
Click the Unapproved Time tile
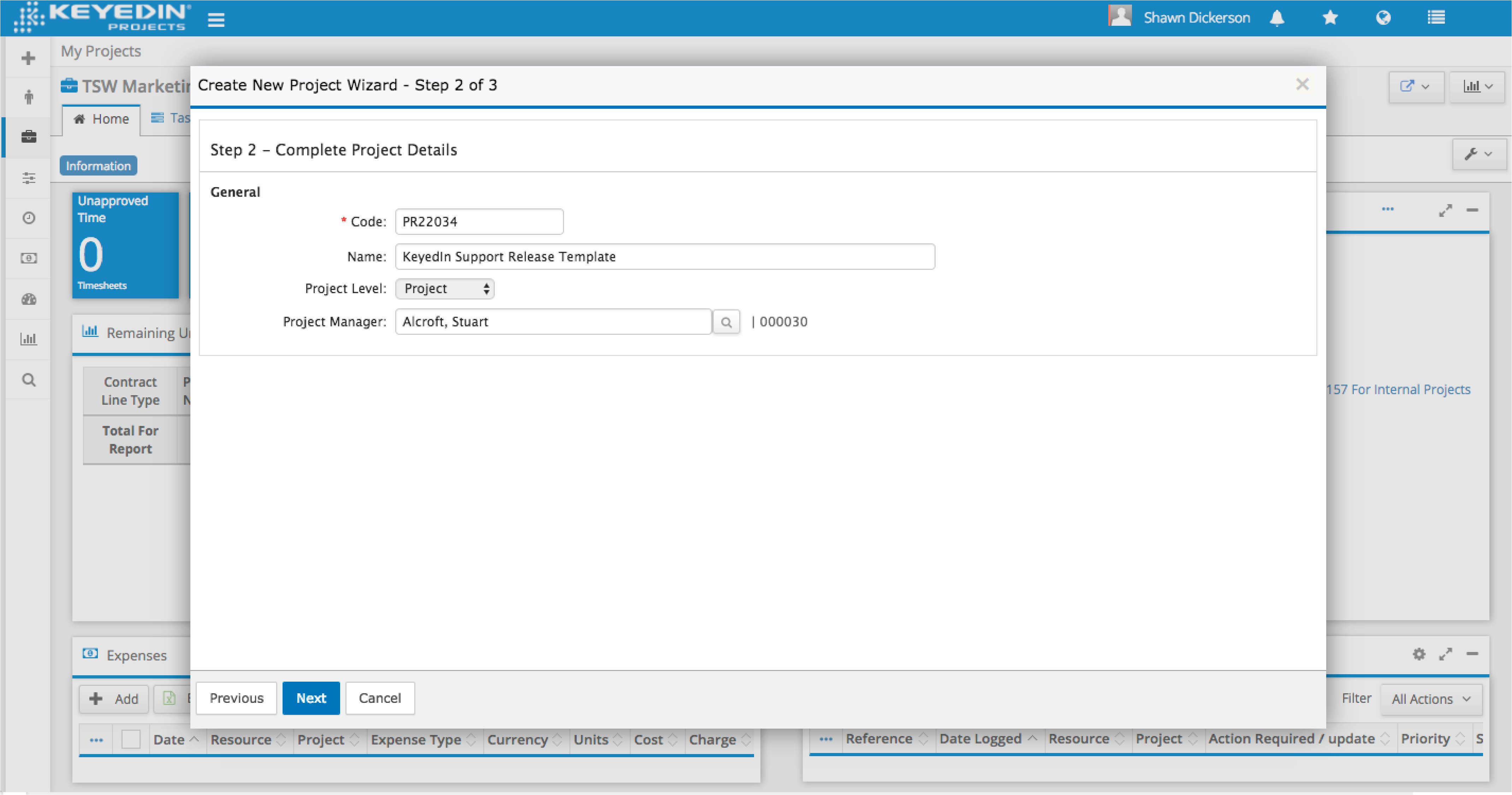click(x=125, y=245)
